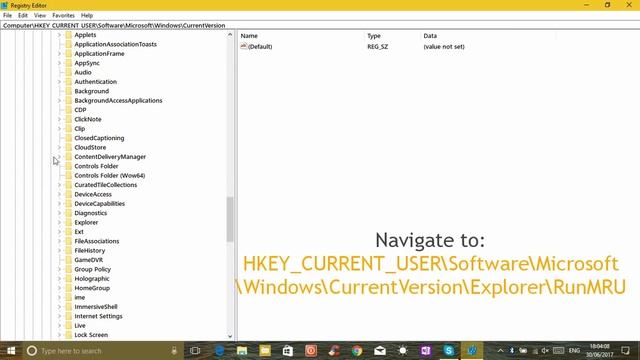
Task: Select the ApplicationFrame key
Action: (99, 53)
